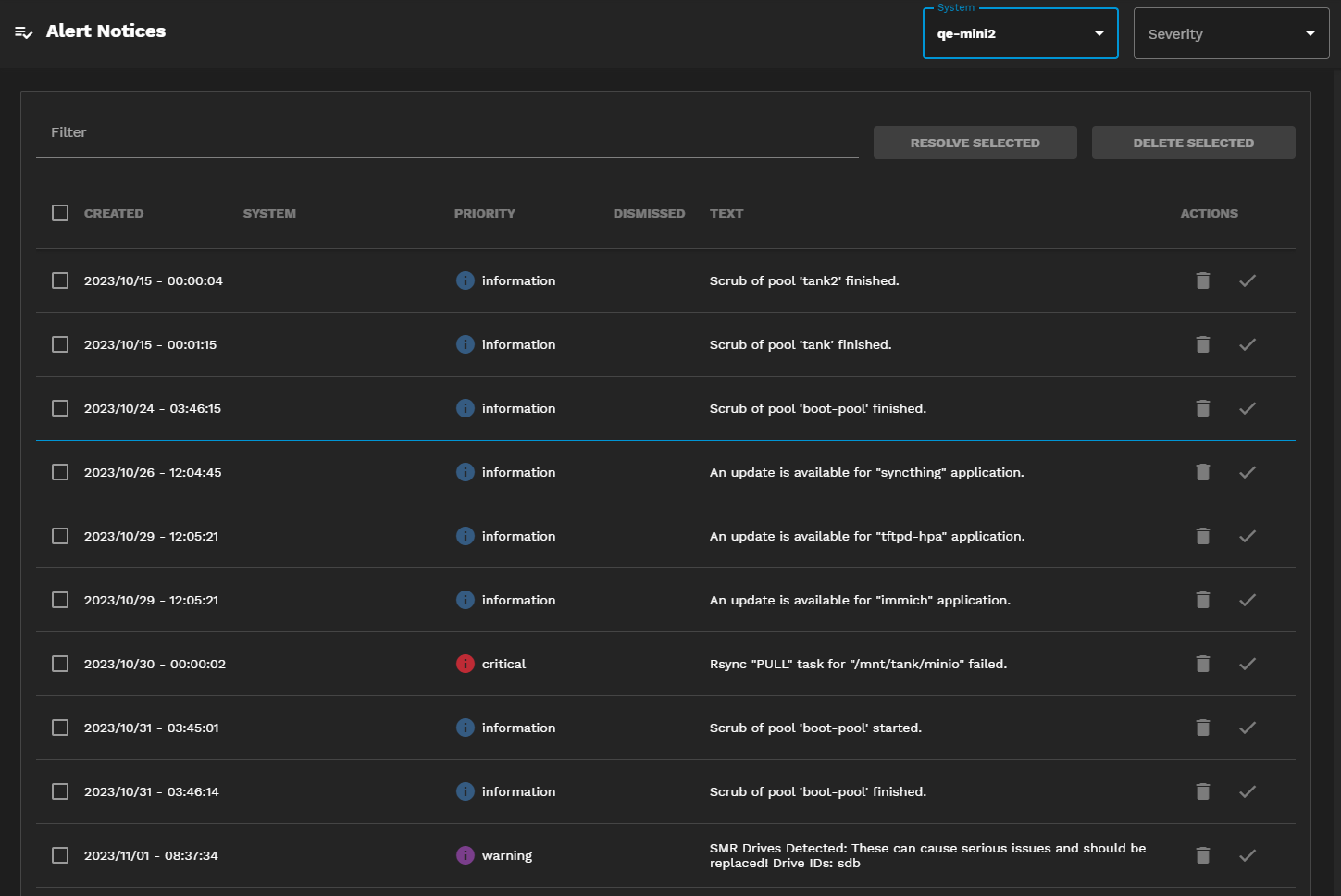Sort alerts by Priority column header
The height and width of the screenshot is (896, 1341).
[484, 213]
